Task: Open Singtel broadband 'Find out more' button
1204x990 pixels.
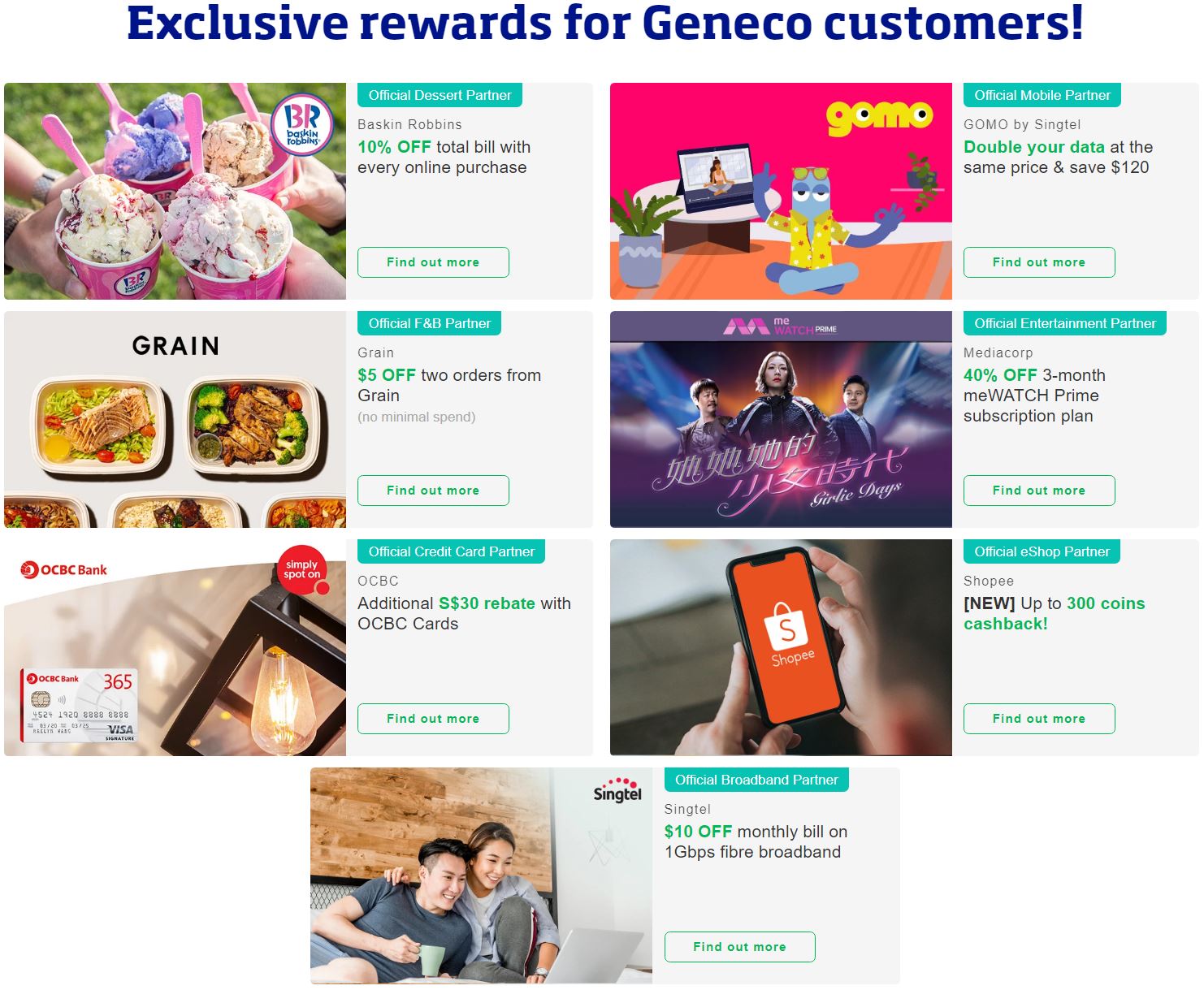Action: pos(739,947)
